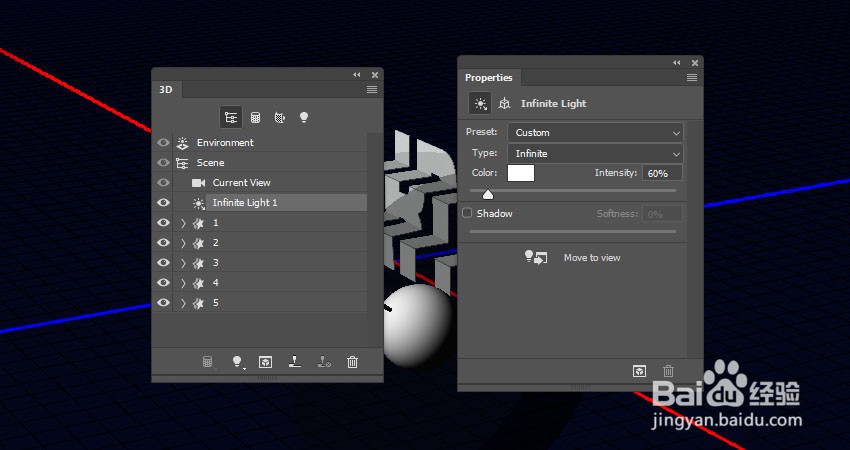Close the Properties panel
Viewport: 850px width, 450px height.
click(695, 63)
